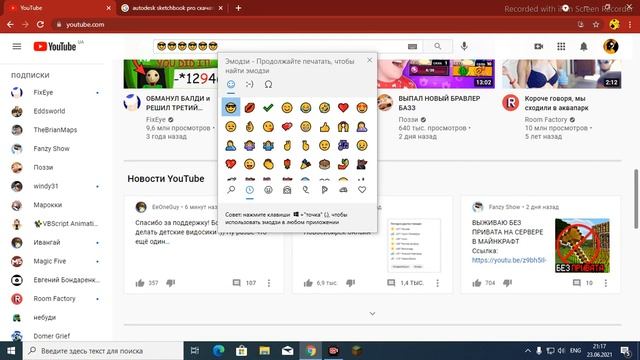Open more options on EeOneGuy post

tap(269, 283)
